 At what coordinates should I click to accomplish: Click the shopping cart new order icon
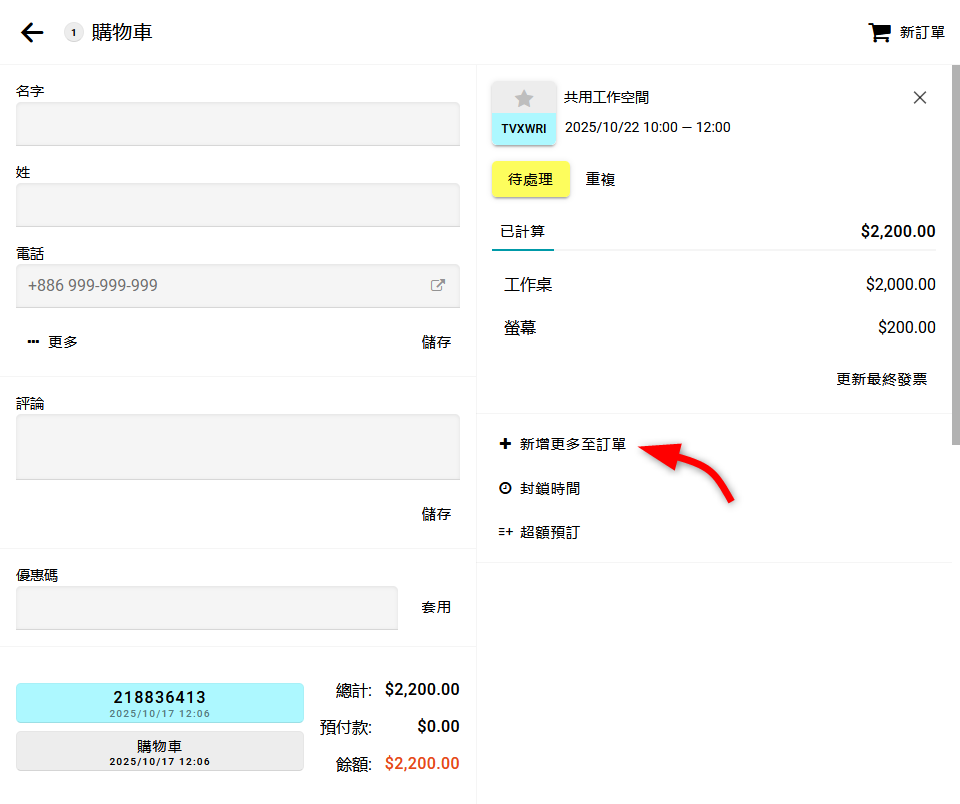[879, 33]
